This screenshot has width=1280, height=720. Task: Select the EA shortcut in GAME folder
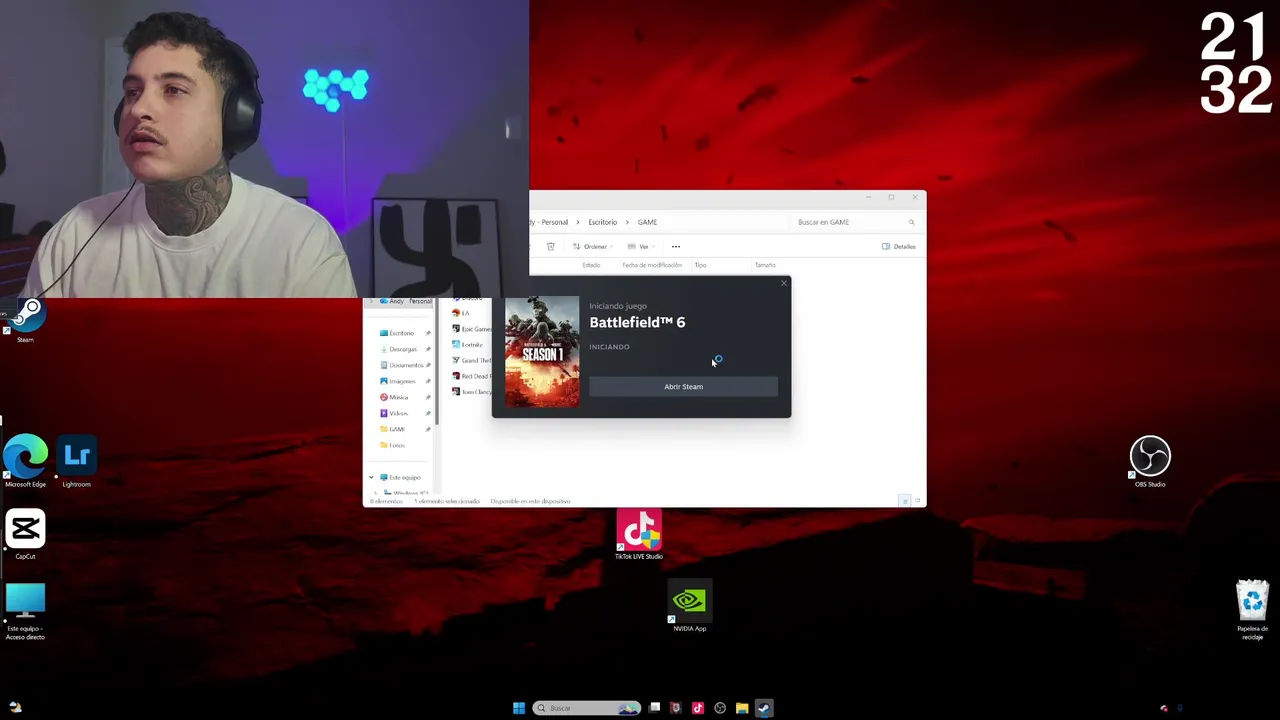[461, 313]
